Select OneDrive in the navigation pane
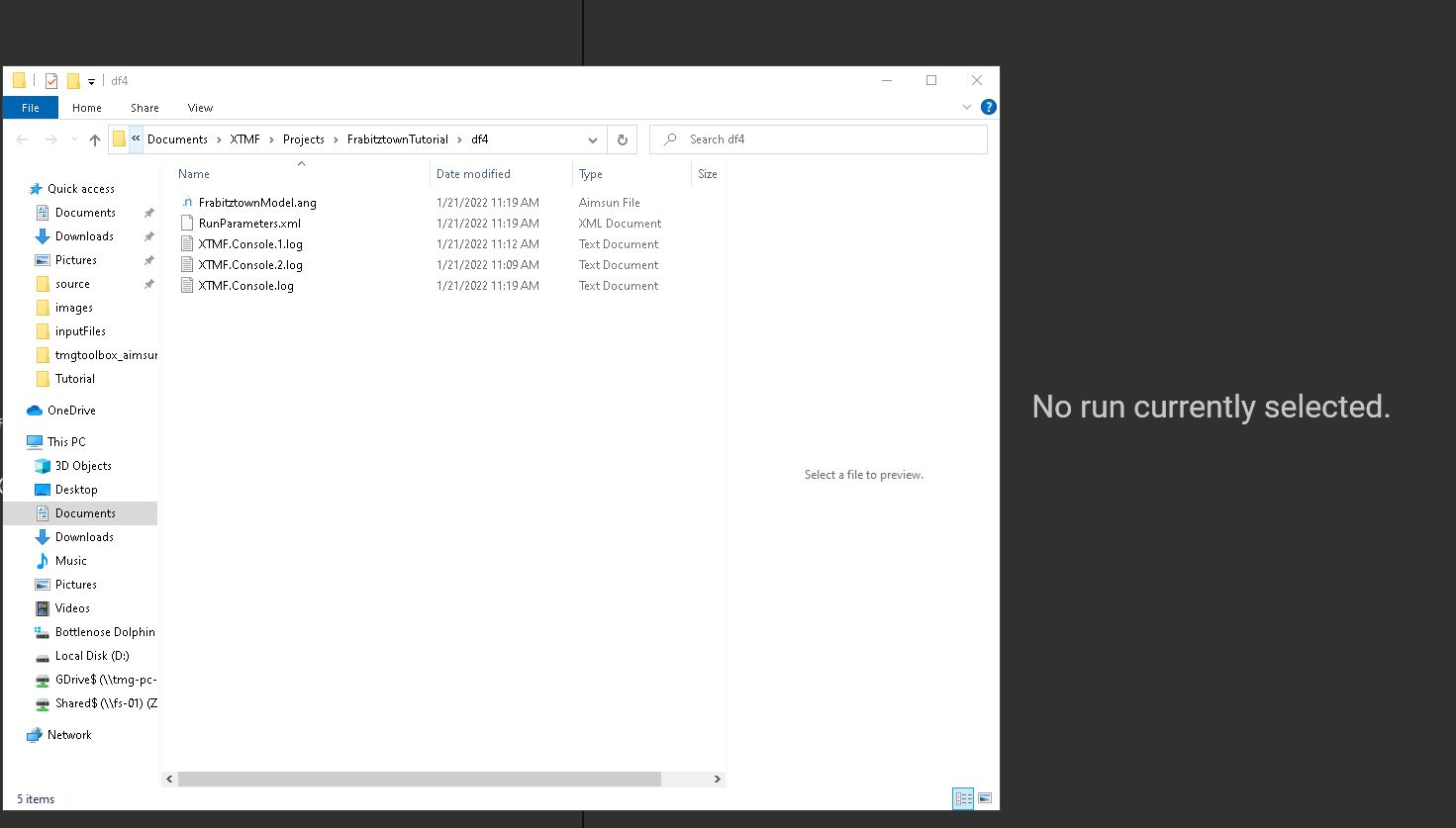Screen dimensions: 1456x828 (x=69, y=410)
